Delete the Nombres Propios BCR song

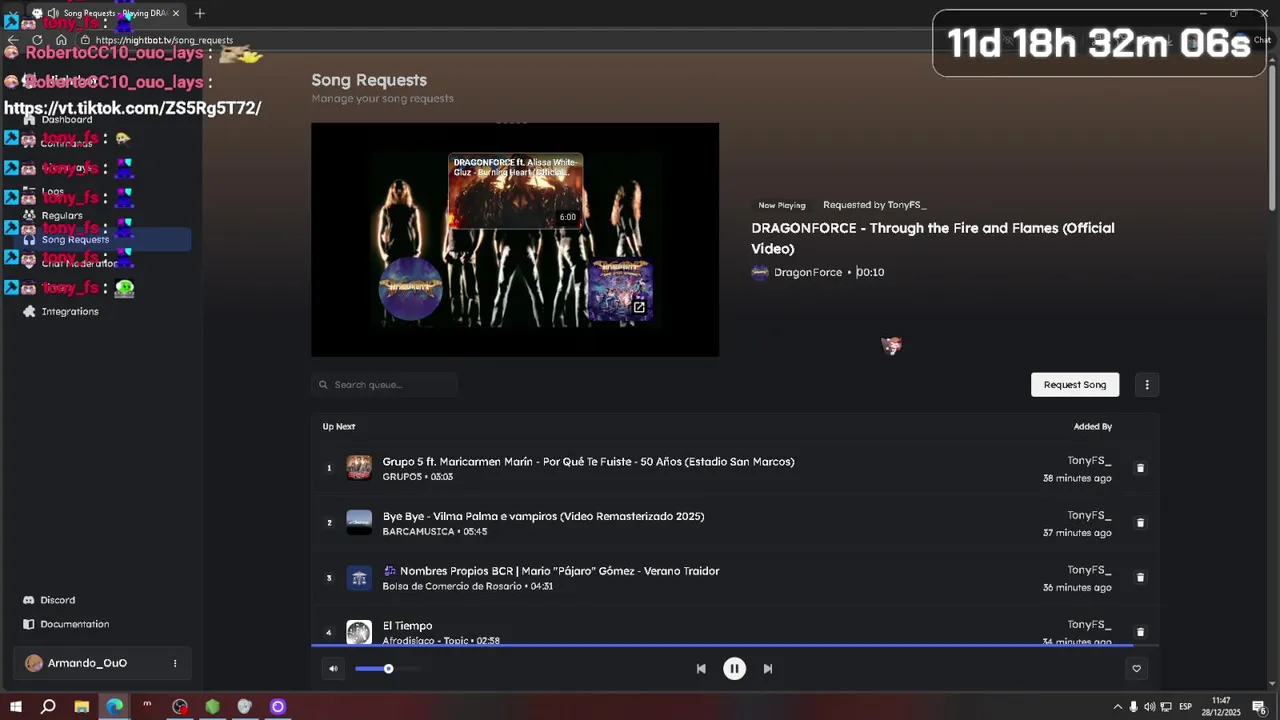coord(1140,578)
